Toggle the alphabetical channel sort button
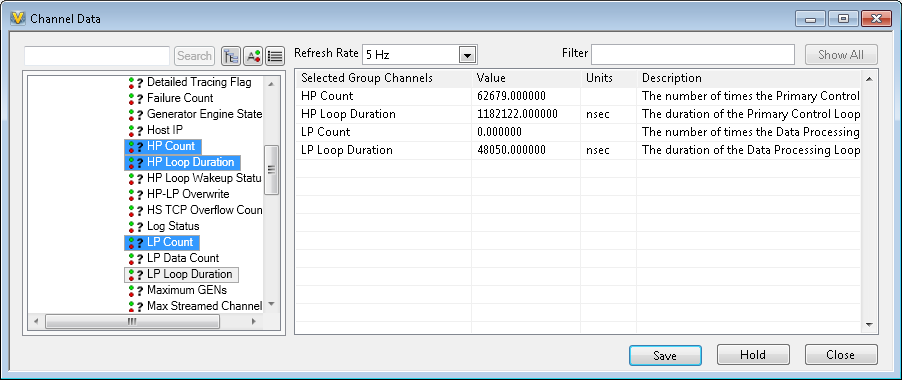Image resolution: width=902 pixels, height=380 pixels. [x=253, y=56]
